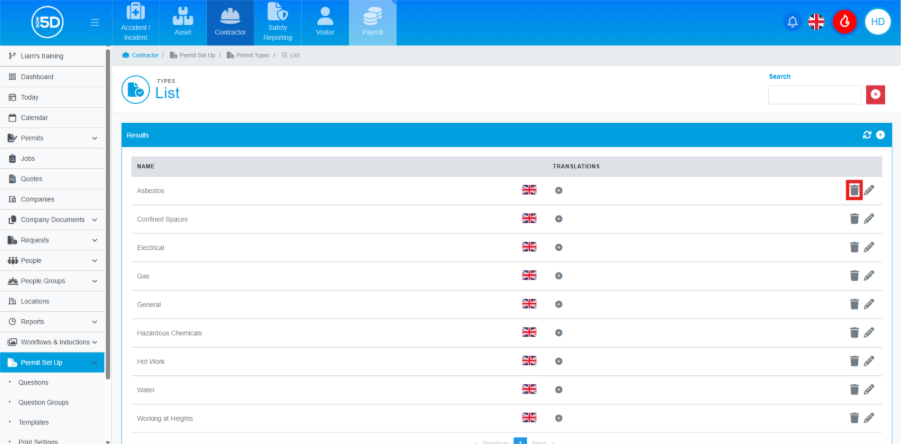The height and width of the screenshot is (444, 903).
Task: Add a new permit type with plus icon
Action: (x=880, y=135)
